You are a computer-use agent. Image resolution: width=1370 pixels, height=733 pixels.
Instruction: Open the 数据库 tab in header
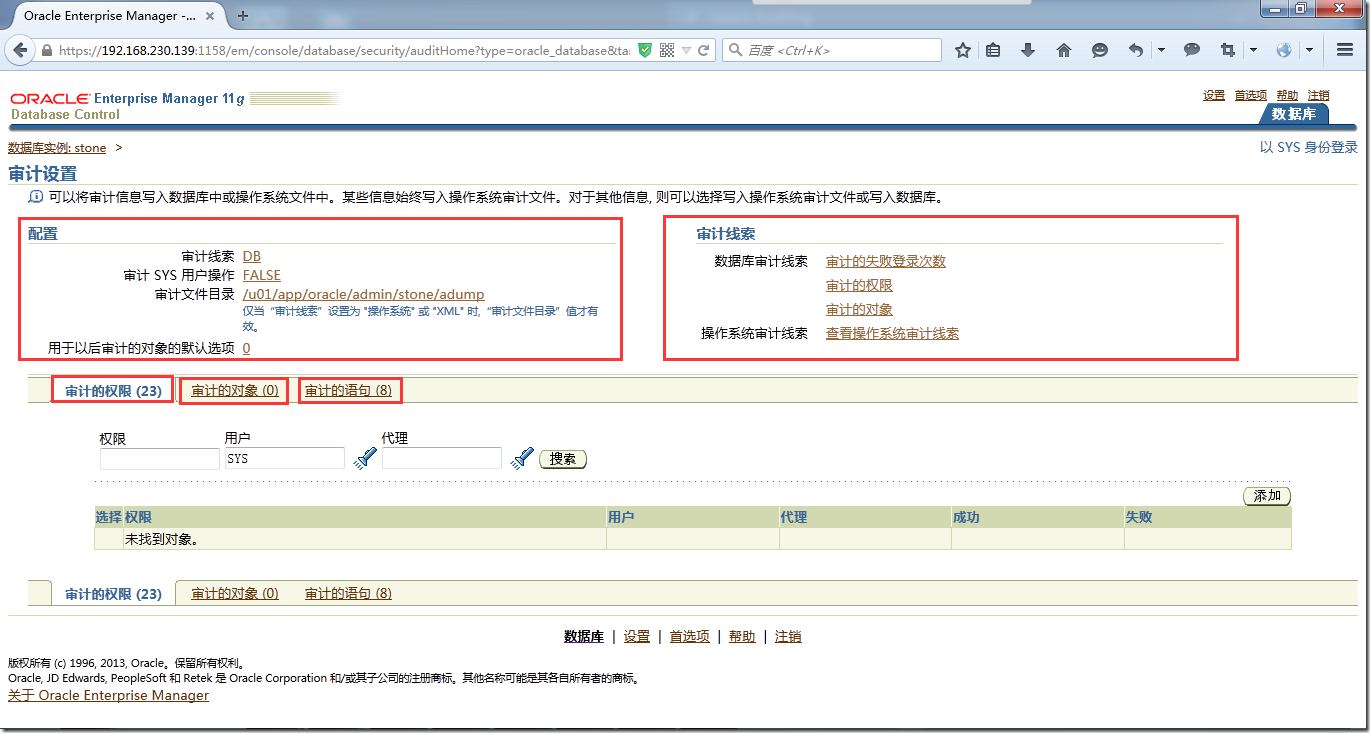click(x=1293, y=114)
